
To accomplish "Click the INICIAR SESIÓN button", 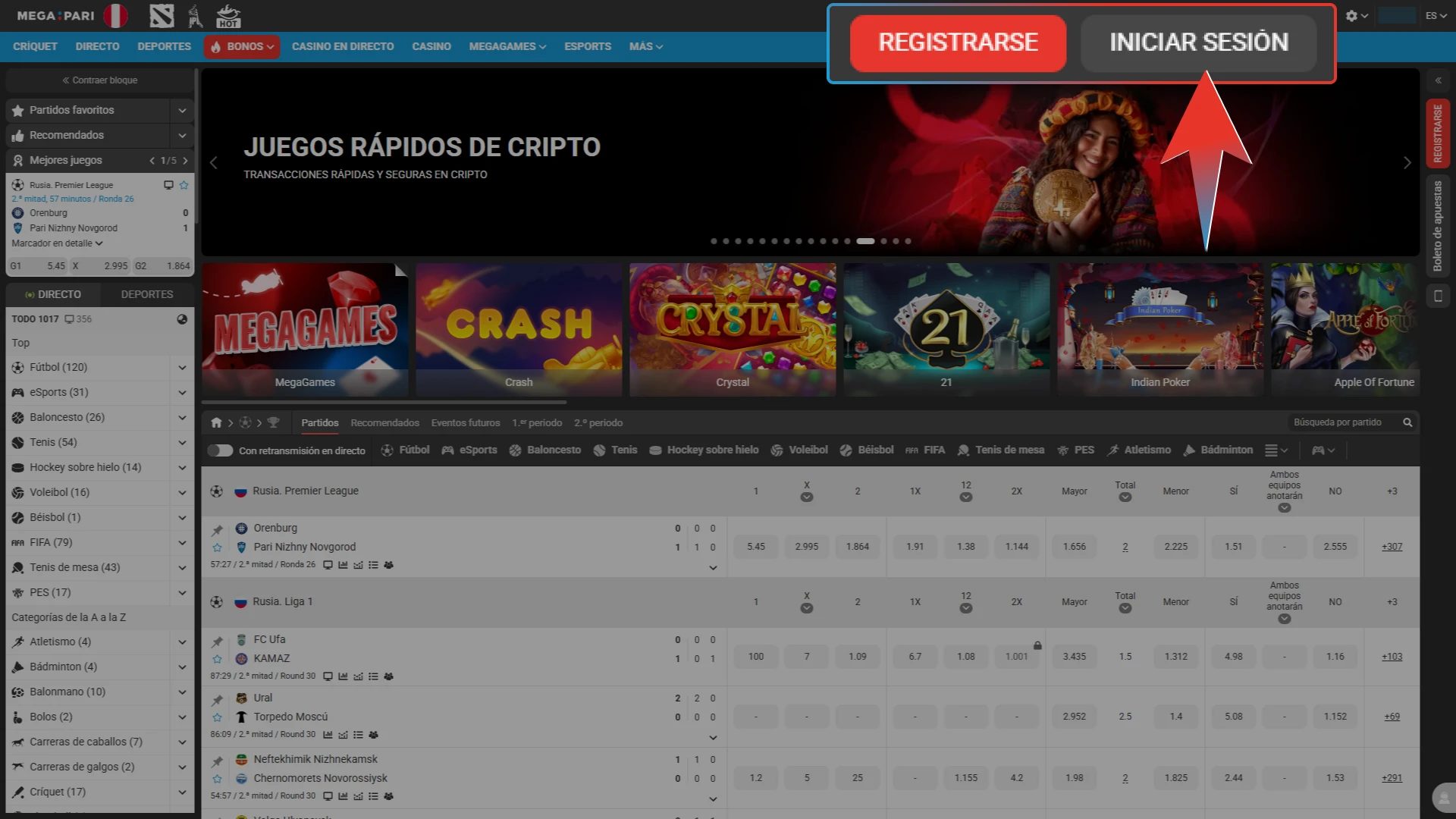I will pos(1198,43).
